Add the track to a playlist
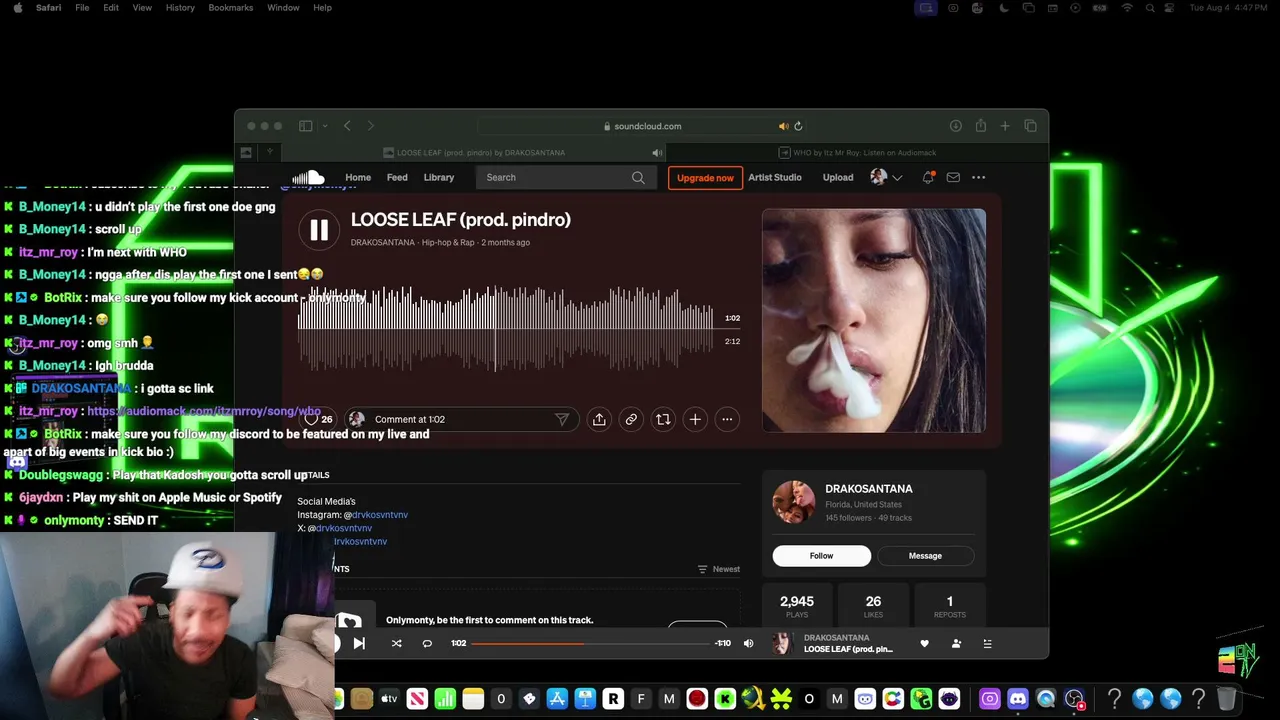This screenshot has height=720, width=1280. pyautogui.click(x=695, y=420)
